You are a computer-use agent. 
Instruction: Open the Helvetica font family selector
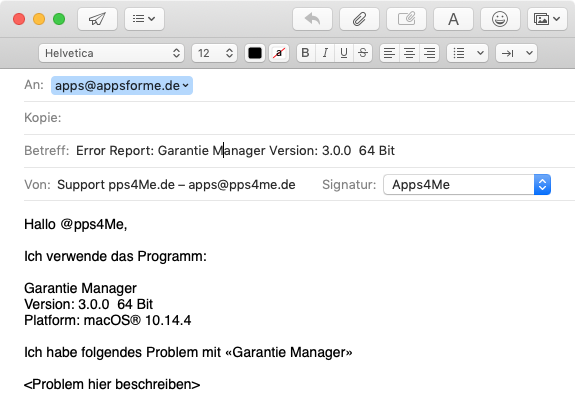[111, 53]
